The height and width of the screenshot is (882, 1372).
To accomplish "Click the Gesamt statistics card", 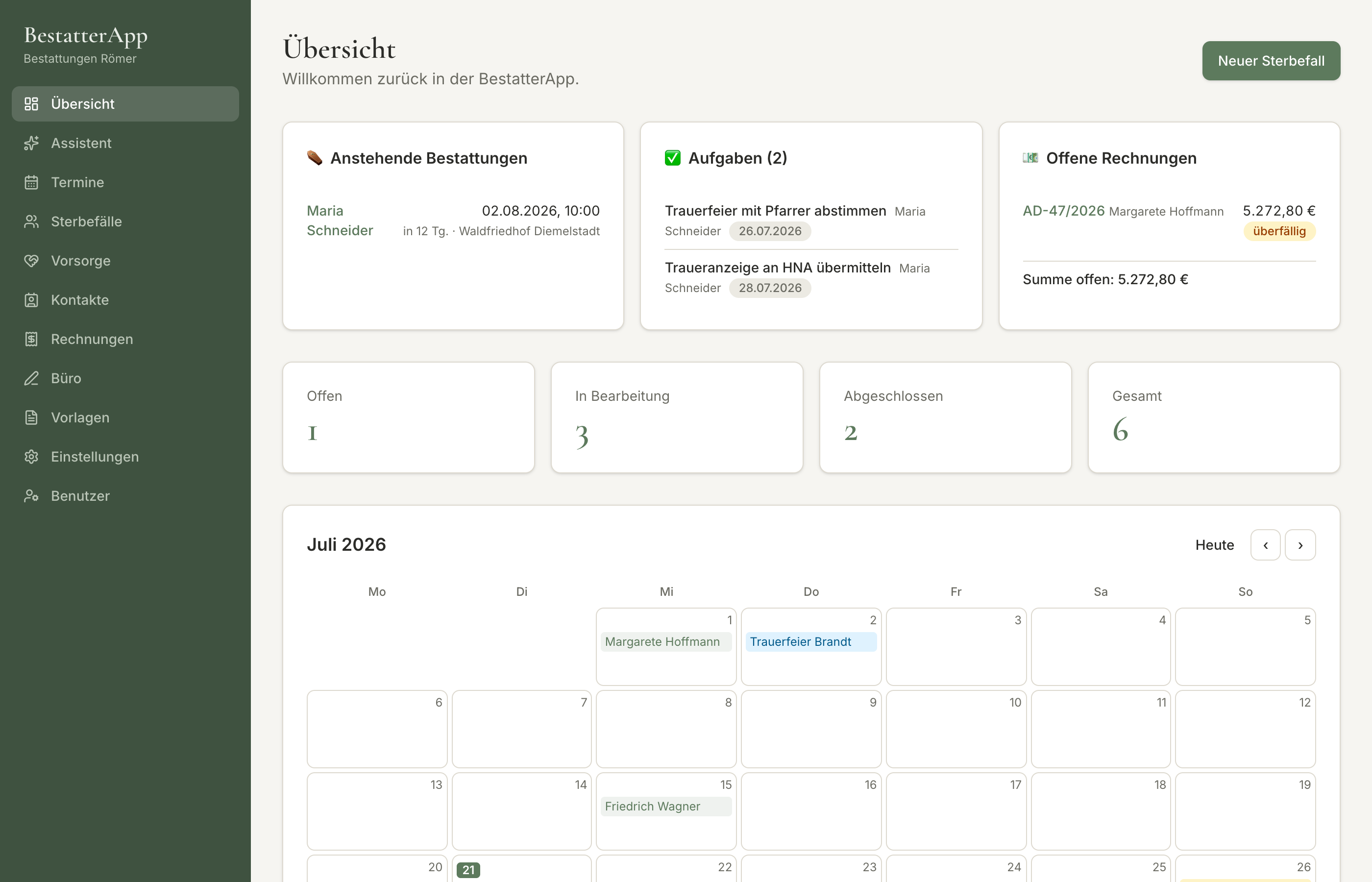I will pyautogui.click(x=1214, y=417).
